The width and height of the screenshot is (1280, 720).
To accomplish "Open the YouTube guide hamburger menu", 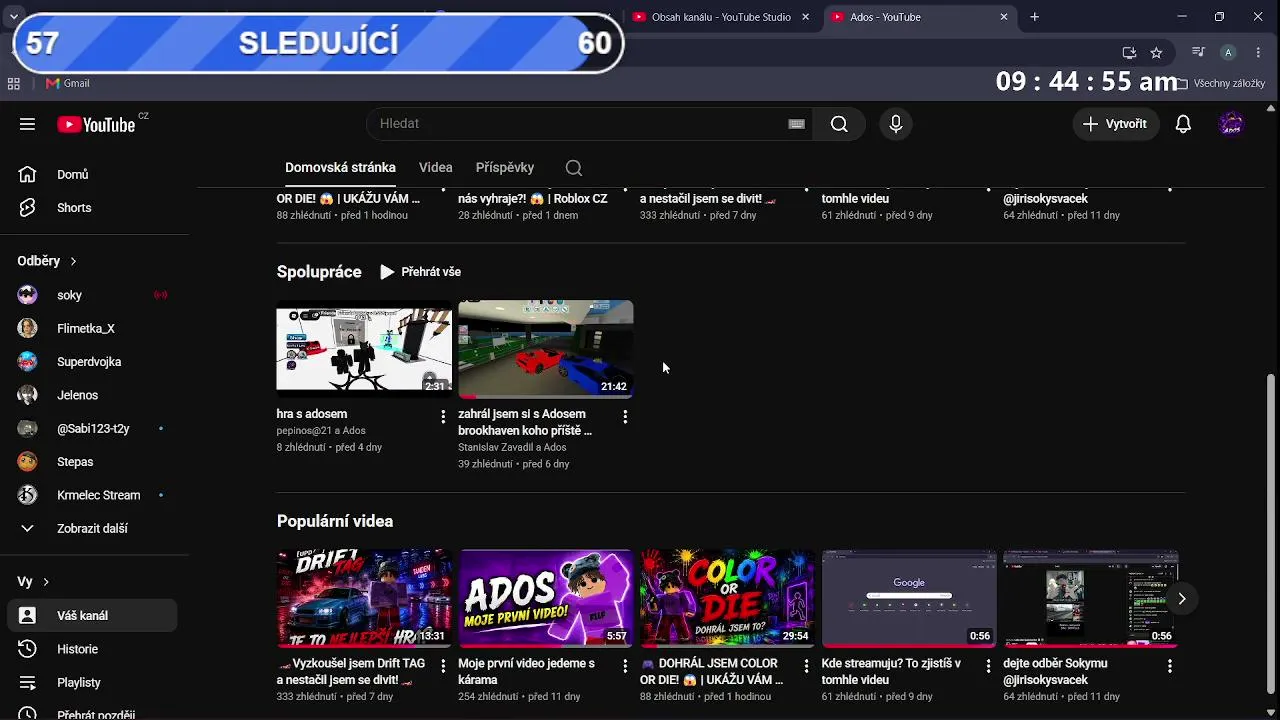I will 27,124.
